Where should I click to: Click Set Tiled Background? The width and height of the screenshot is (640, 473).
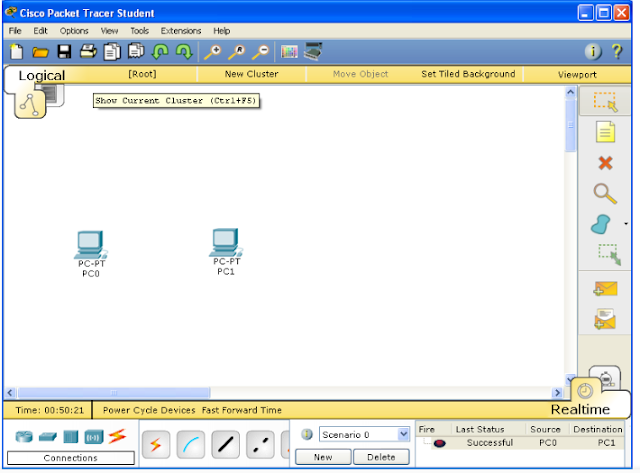pyautogui.click(x=468, y=74)
